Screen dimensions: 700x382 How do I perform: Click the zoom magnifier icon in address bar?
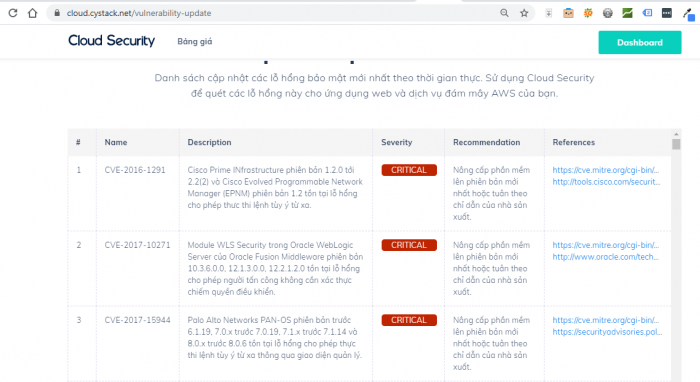[504, 13]
